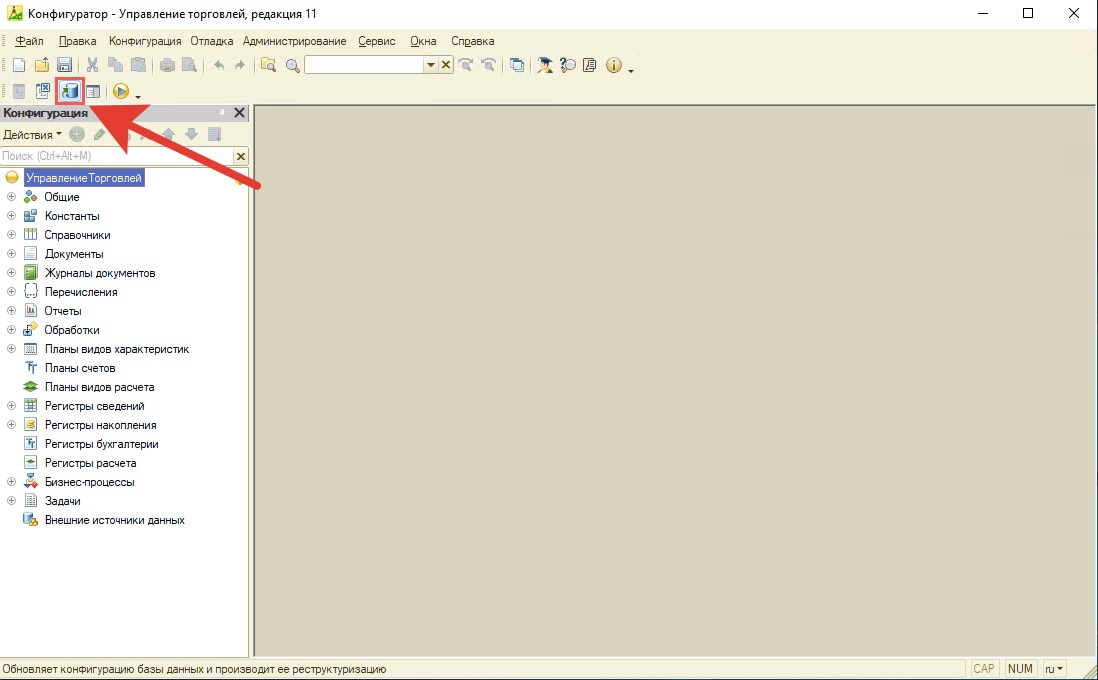The height and width of the screenshot is (680, 1098).
Task: Open the ru language dropdown in status bar
Action: (x=1054, y=669)
